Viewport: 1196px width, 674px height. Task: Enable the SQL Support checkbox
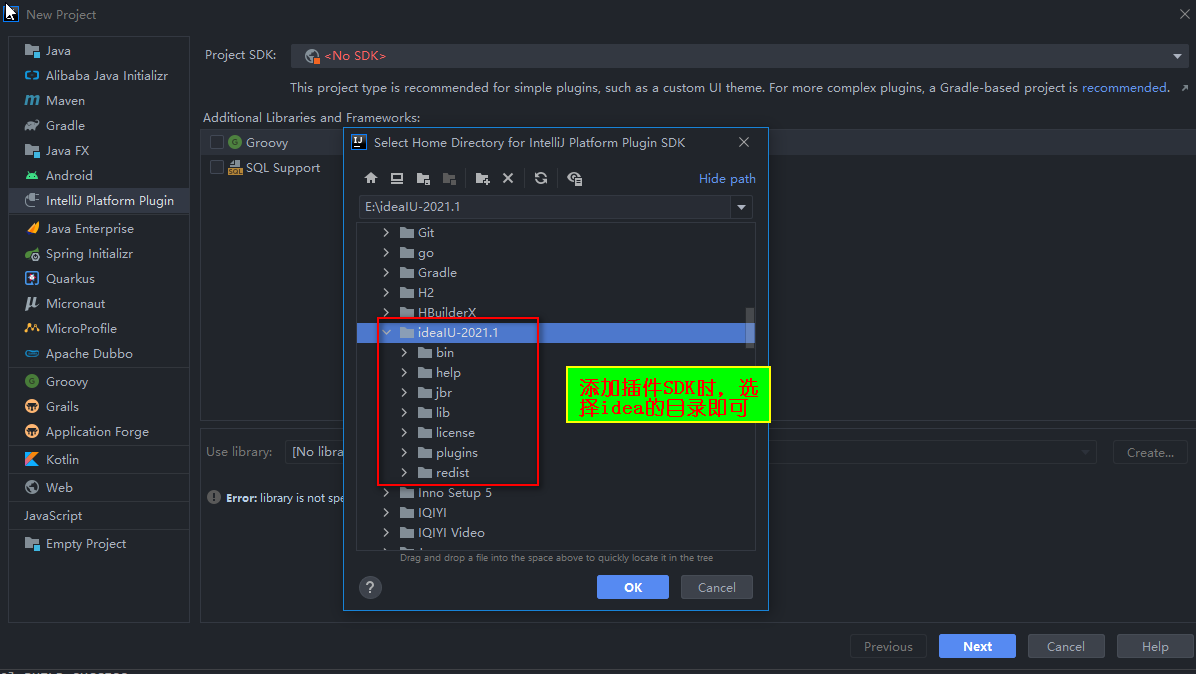(x=217, y=167)
